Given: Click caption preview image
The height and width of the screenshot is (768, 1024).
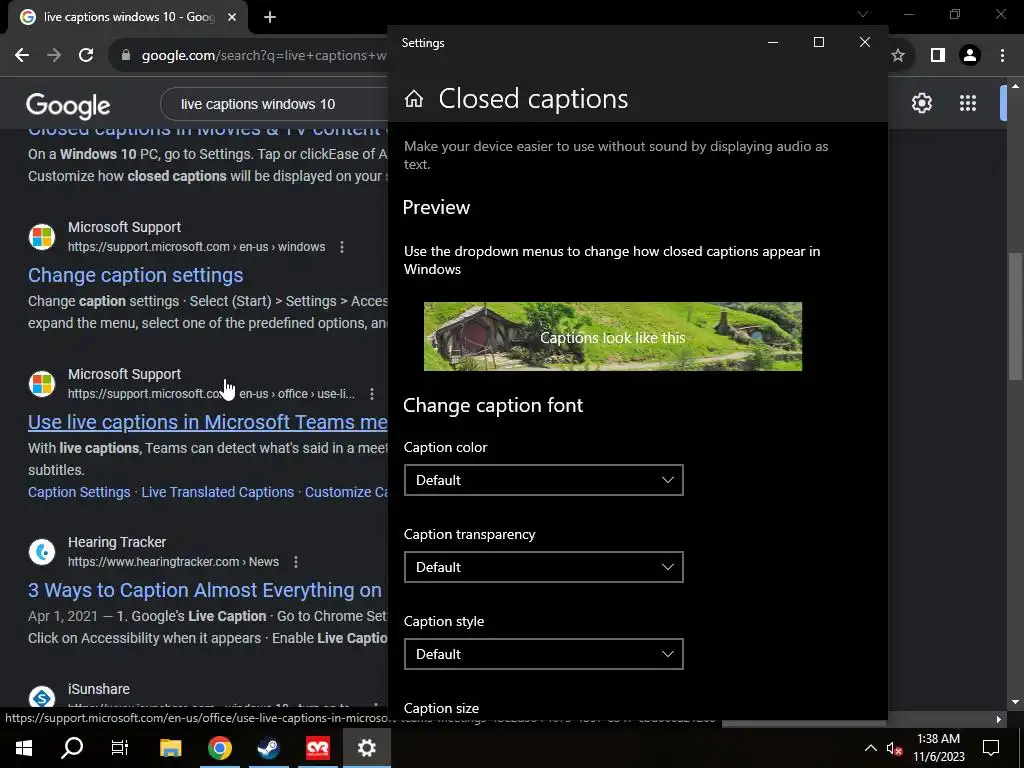Looking at the screenshot, I should pyautogui.click(x=613, y=336).
